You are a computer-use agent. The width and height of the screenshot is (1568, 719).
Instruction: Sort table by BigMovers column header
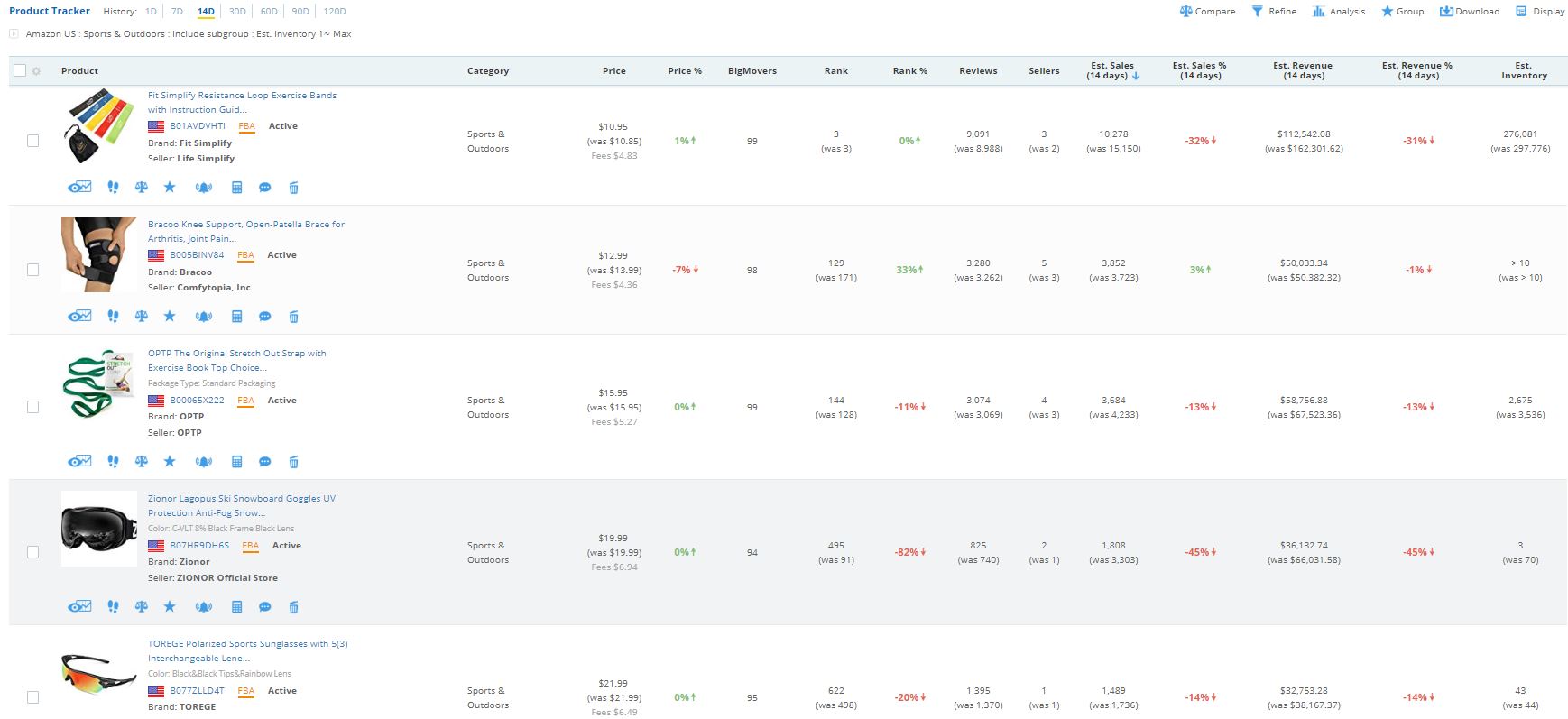752,71
